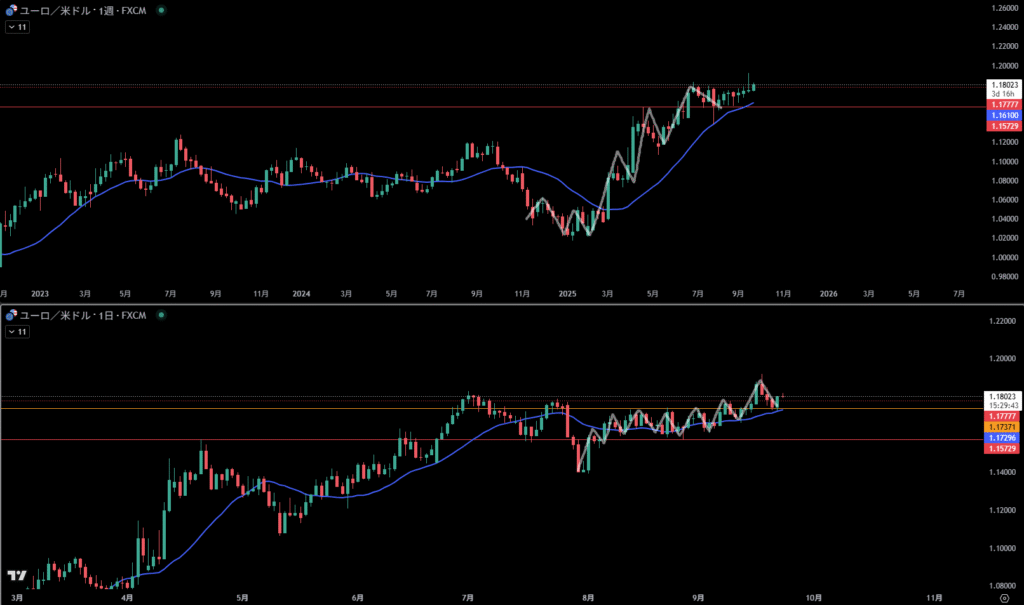This screenshot has height=605, width=1024.
Task: Open chart settings gear in bottom-right corner
Action: (x=1003, y=596)
